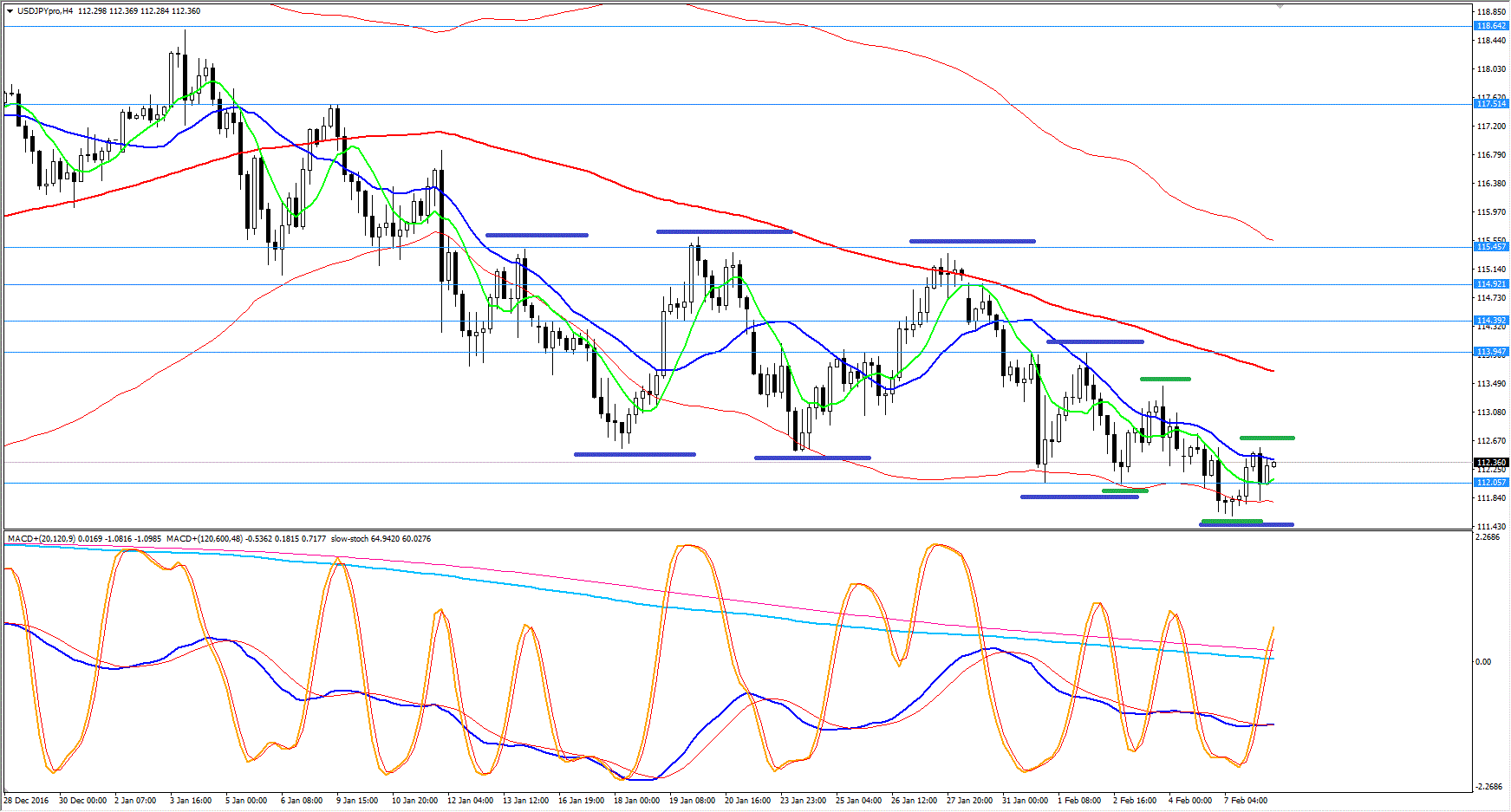Click the USDJPYpro,H4 symbol title text
1511x812 pixels.
45,11
